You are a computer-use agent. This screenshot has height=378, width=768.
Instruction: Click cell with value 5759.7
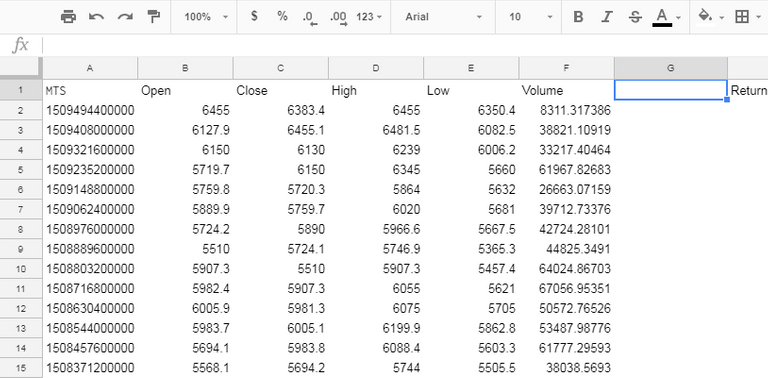(281, 210)
